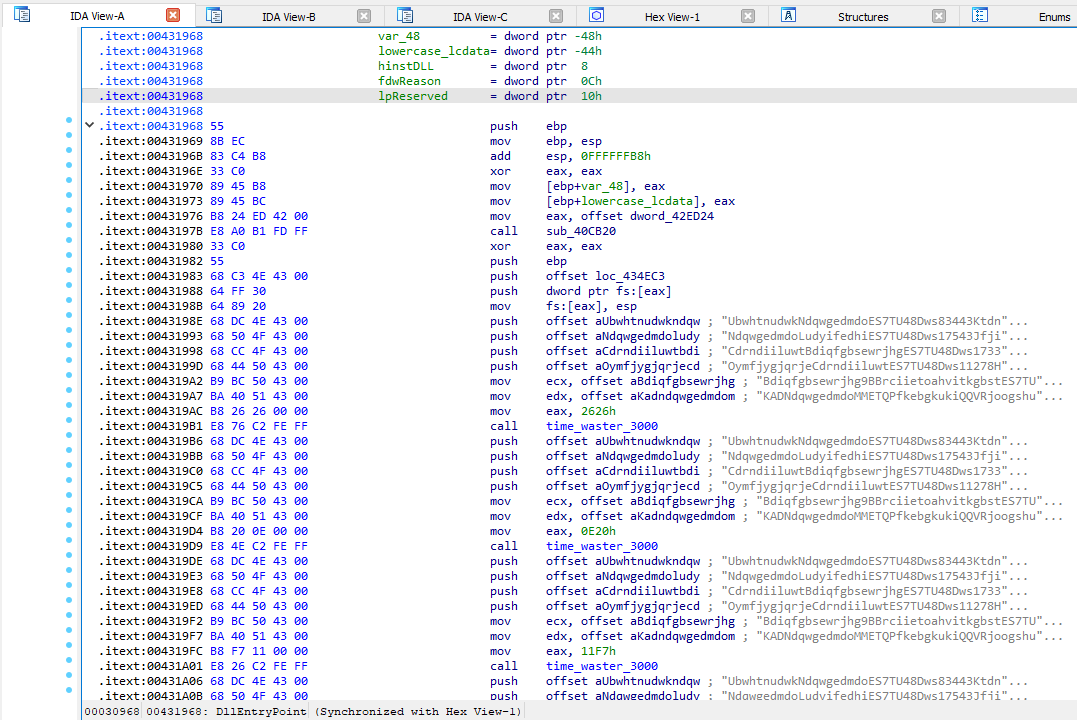This screenshot has height=720, width=1077.
Task: Click the status bar DllEntryPoint text
Action: click(x=261, y=712)
